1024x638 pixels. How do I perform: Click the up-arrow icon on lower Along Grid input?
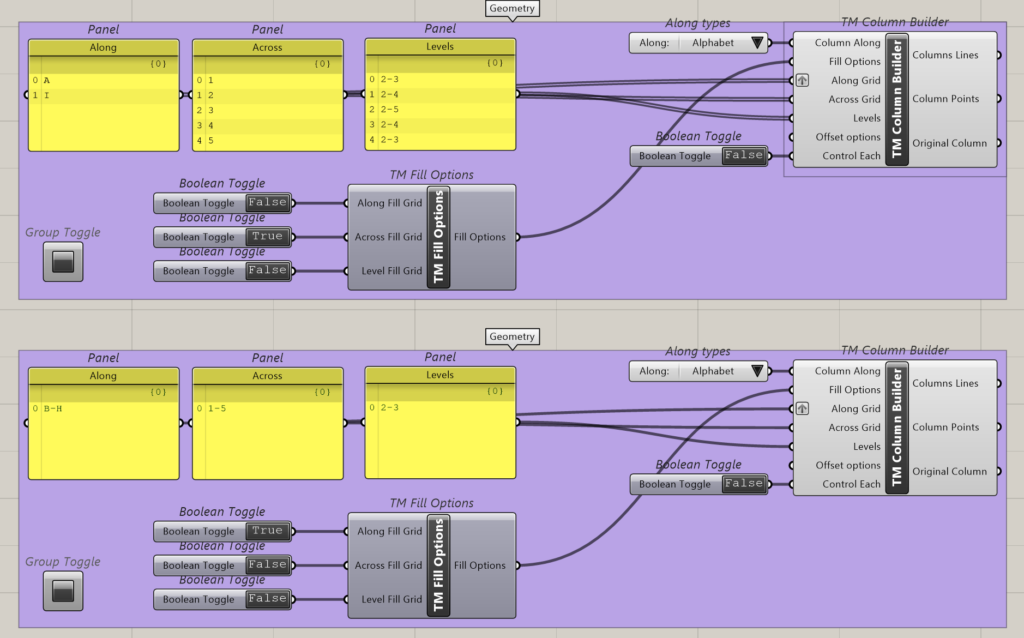802,409
